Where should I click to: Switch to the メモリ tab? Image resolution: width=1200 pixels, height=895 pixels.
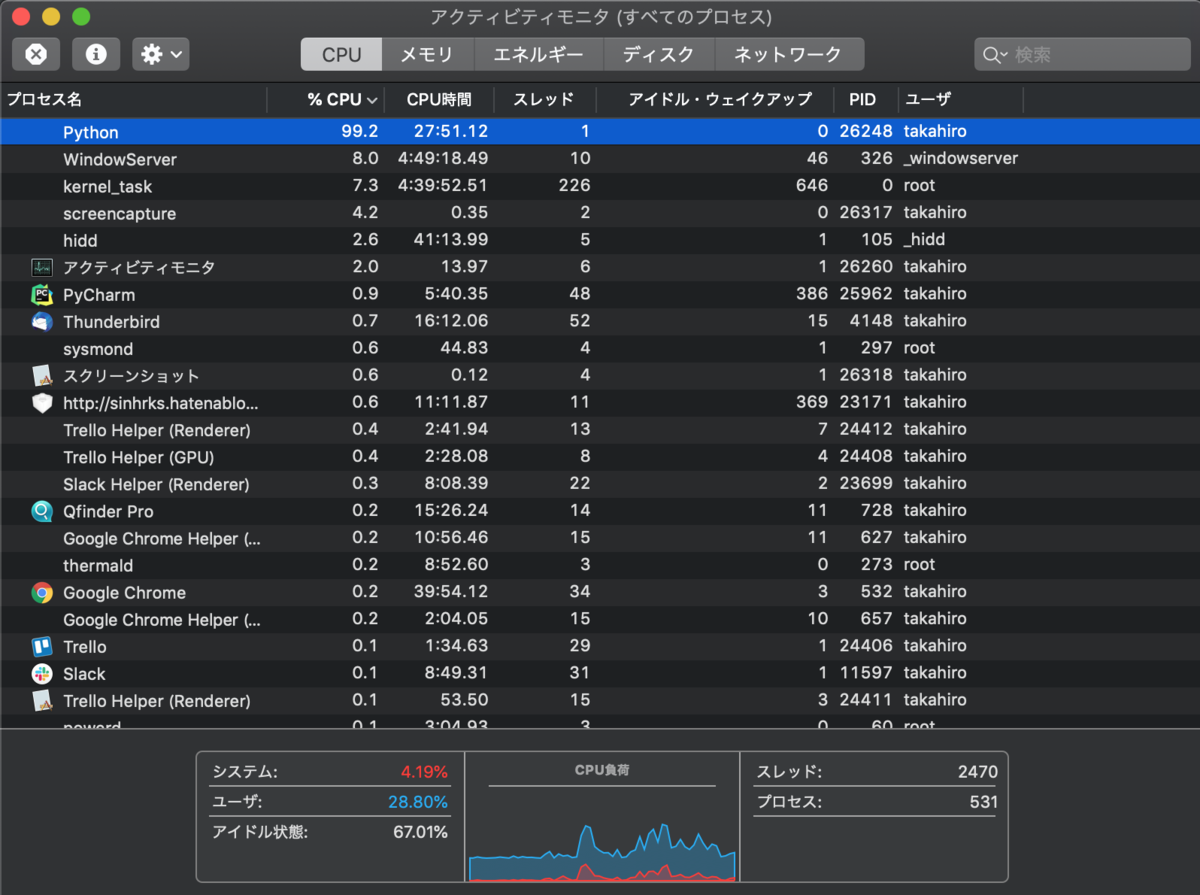427,54
